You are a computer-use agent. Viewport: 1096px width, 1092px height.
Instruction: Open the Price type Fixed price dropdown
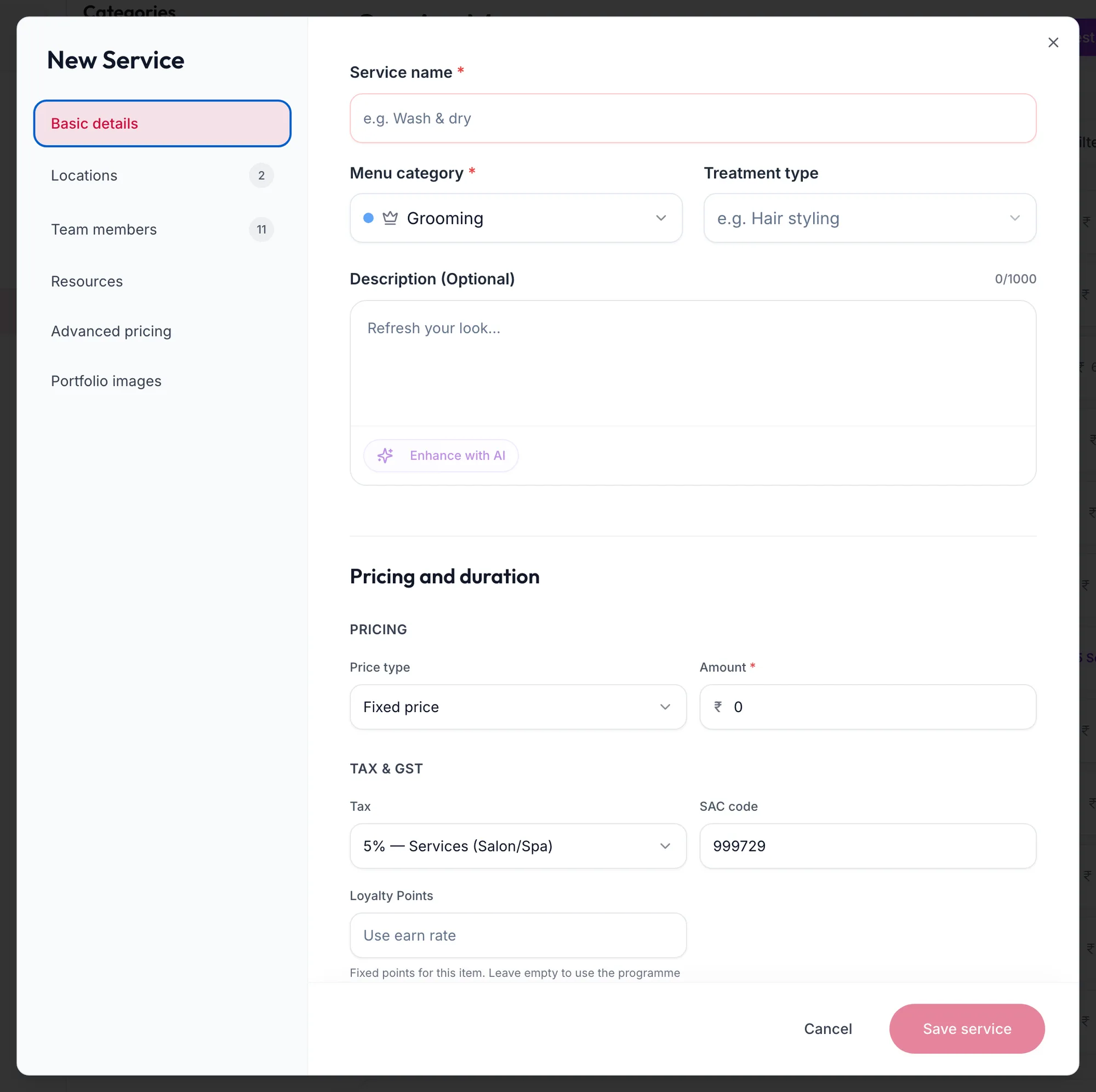pos(518,707)
